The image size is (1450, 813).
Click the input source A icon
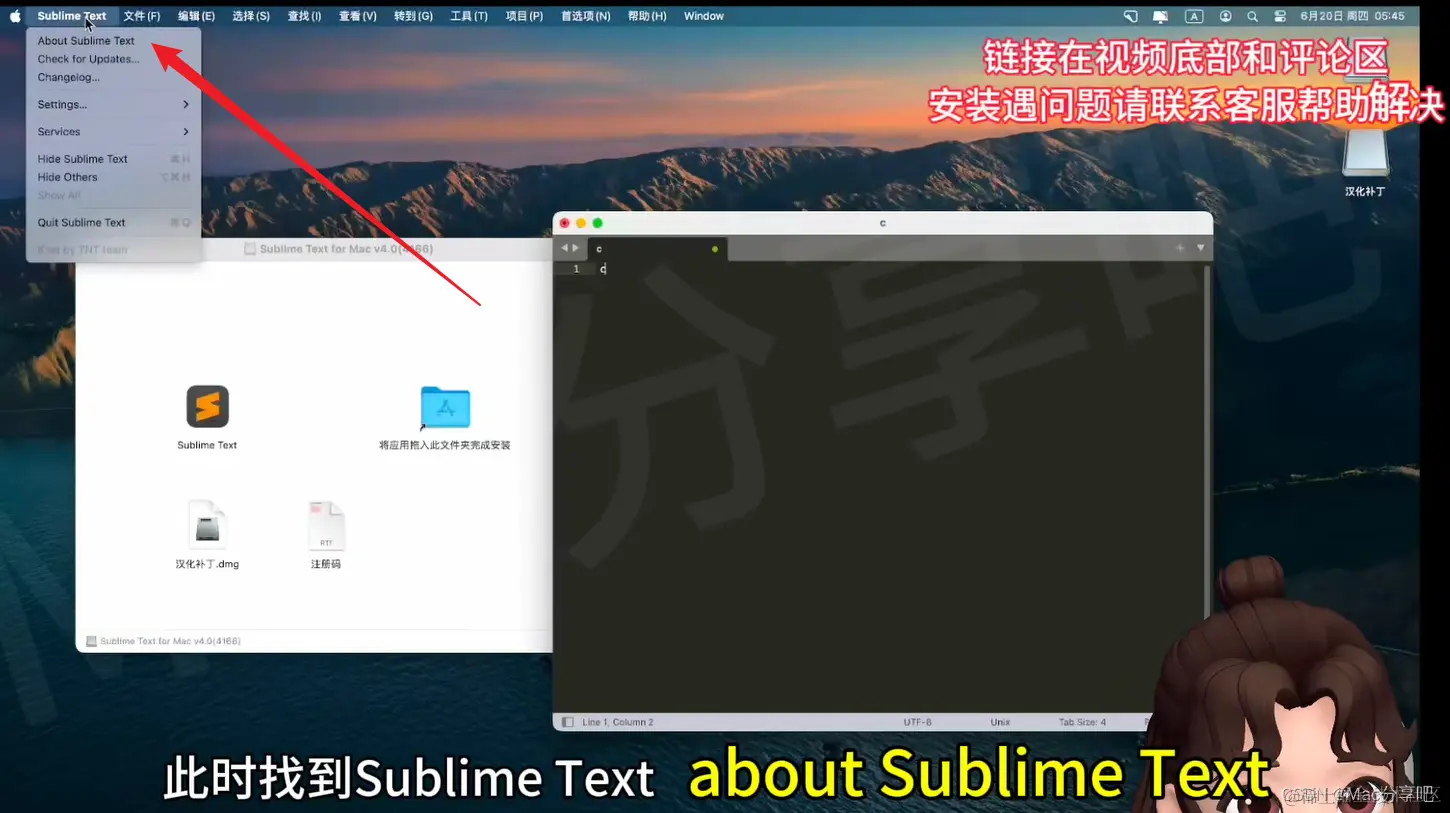coord(1194,16)
